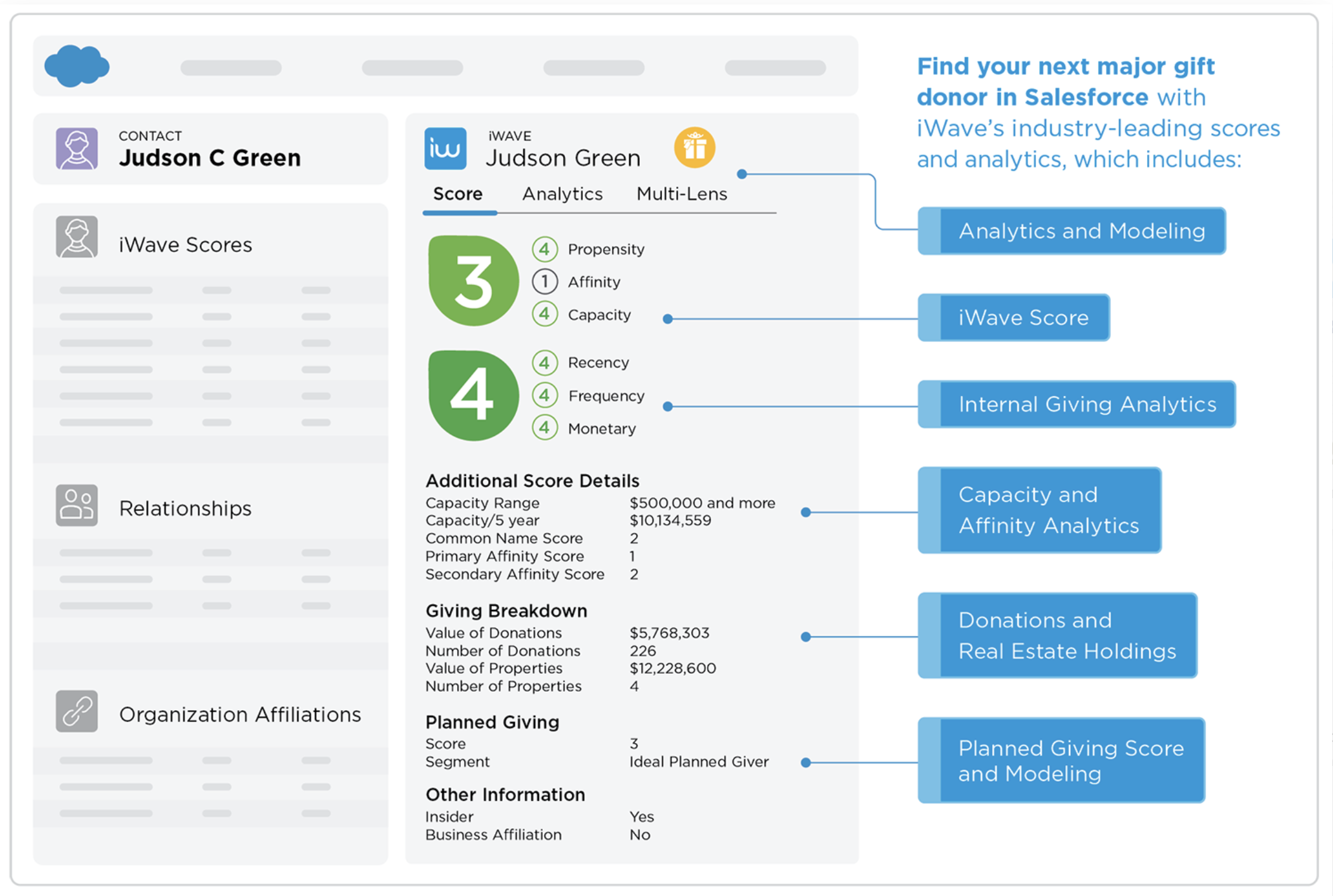Screen dimensions: 1333x896
Task: Click the Propensity score circle
Action: 545,249
